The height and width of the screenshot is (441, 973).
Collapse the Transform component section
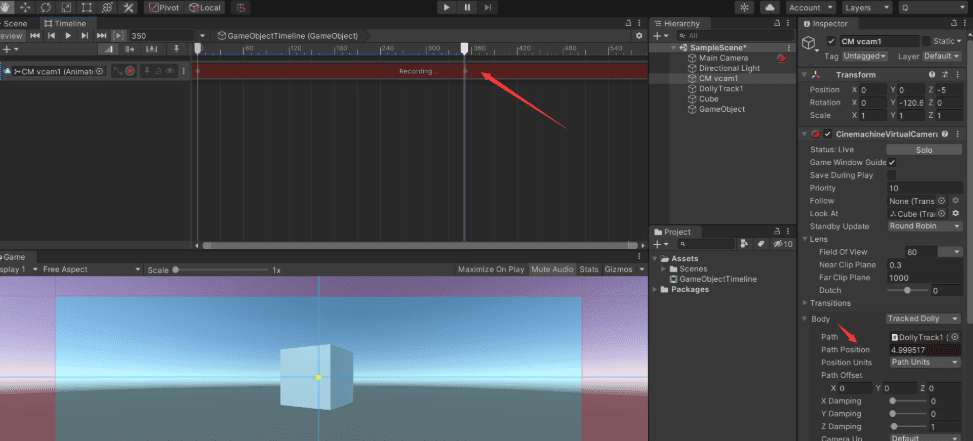[806, 74]
